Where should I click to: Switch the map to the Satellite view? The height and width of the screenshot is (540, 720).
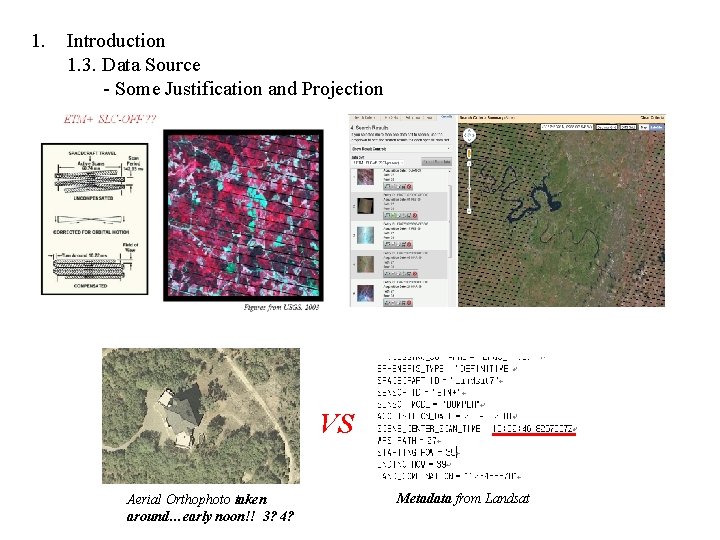coord(657,127)
